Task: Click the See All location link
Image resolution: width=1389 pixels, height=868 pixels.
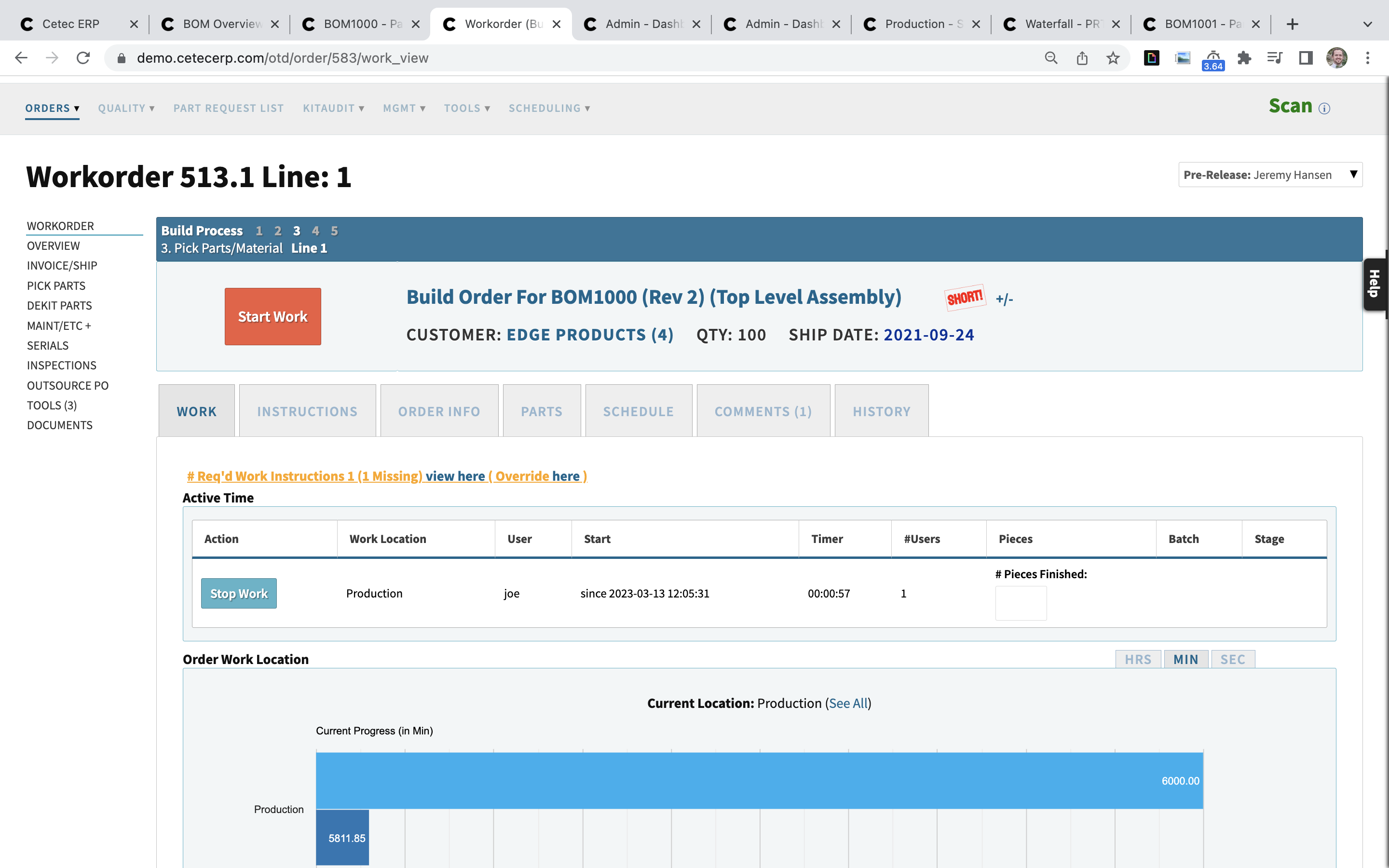Action: (848, 703)
